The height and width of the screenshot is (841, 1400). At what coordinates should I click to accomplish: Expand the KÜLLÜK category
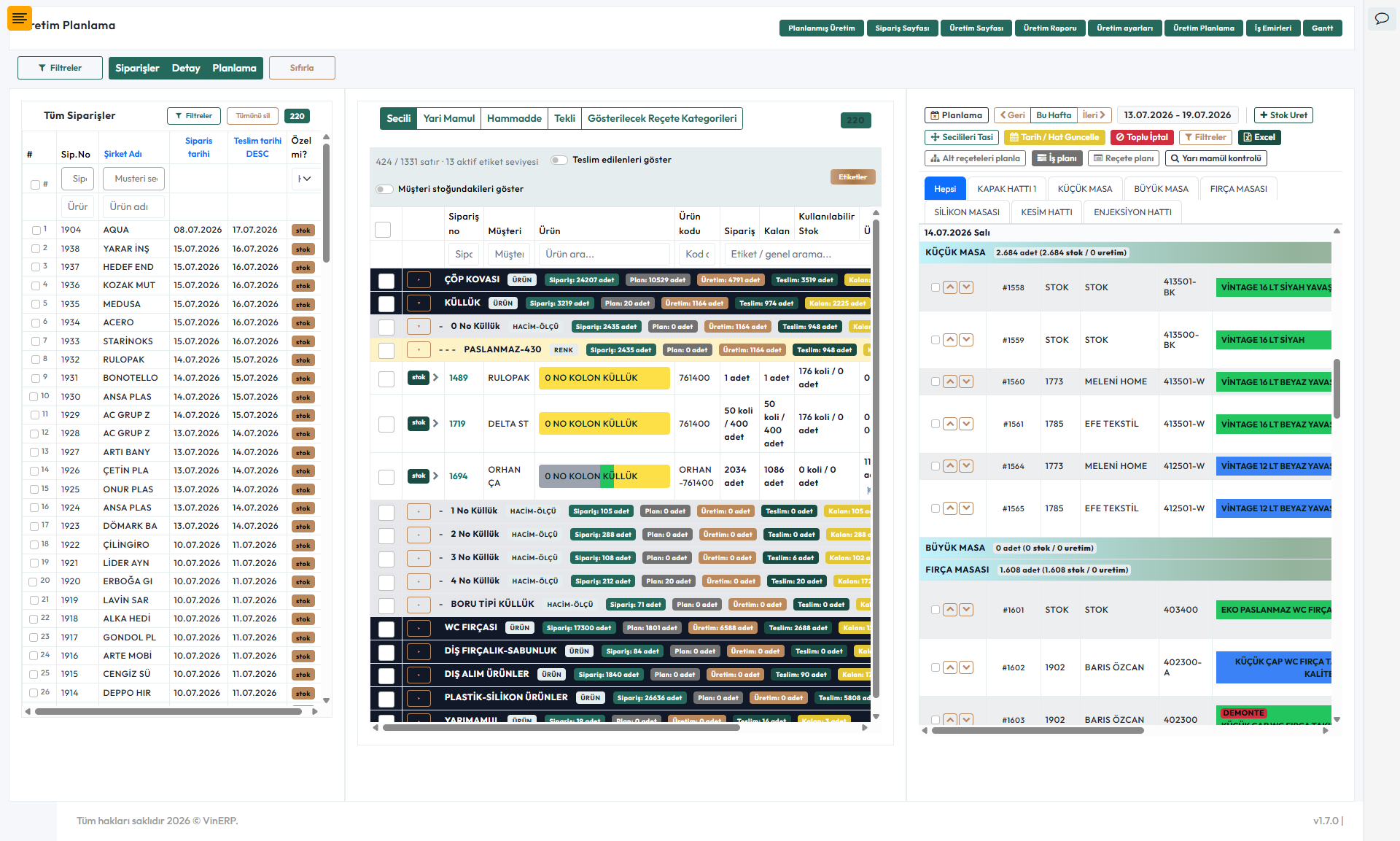click(419, 303)
